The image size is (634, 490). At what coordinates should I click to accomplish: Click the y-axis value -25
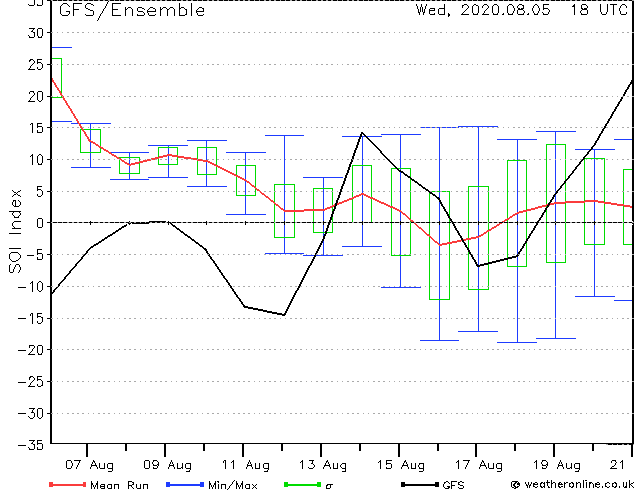(x=31, y=382)
